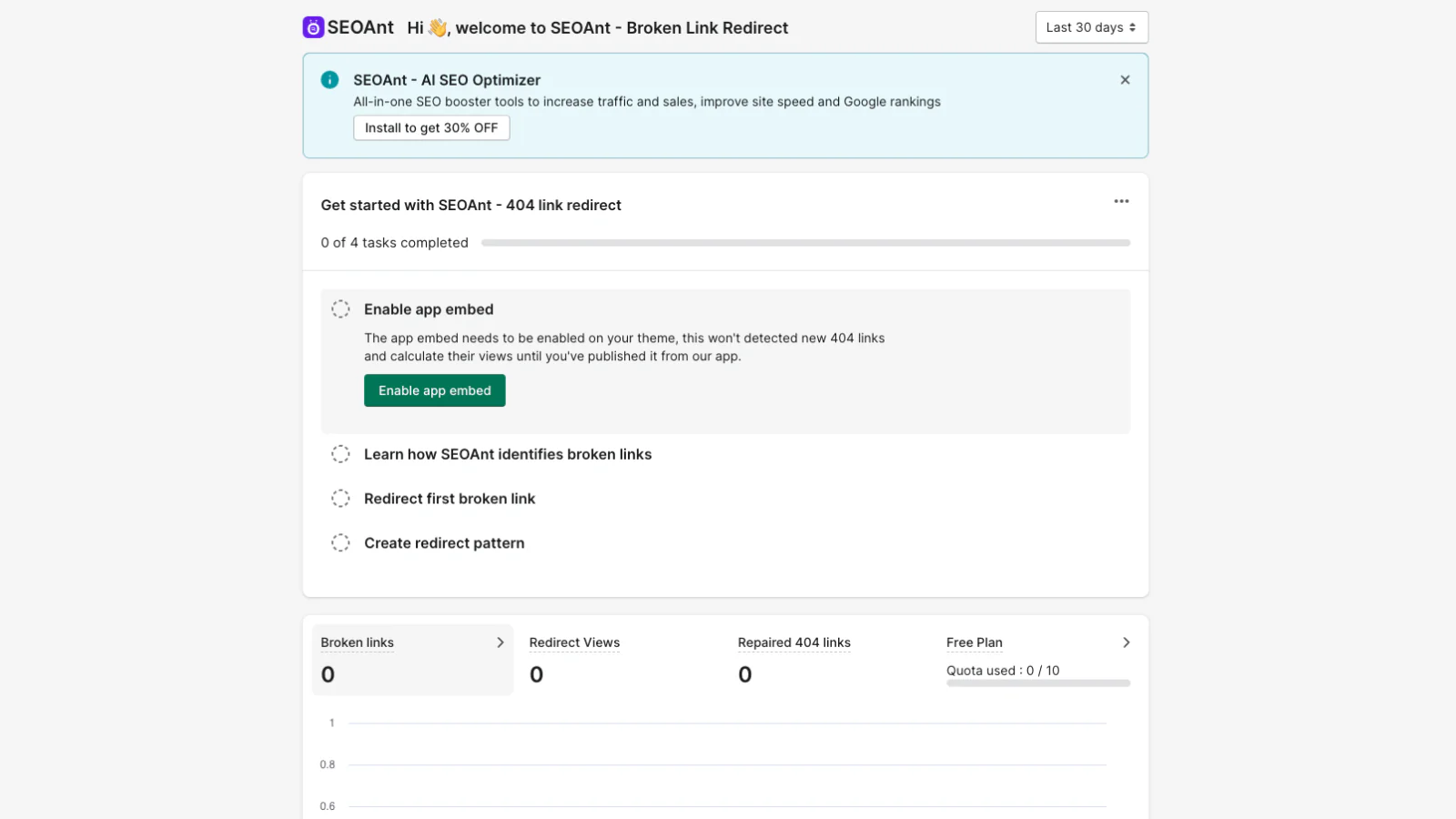The image size is (1456, 819).
Task: Click the waving hand emoji in the welcome heading
Action: click(438, 27)
